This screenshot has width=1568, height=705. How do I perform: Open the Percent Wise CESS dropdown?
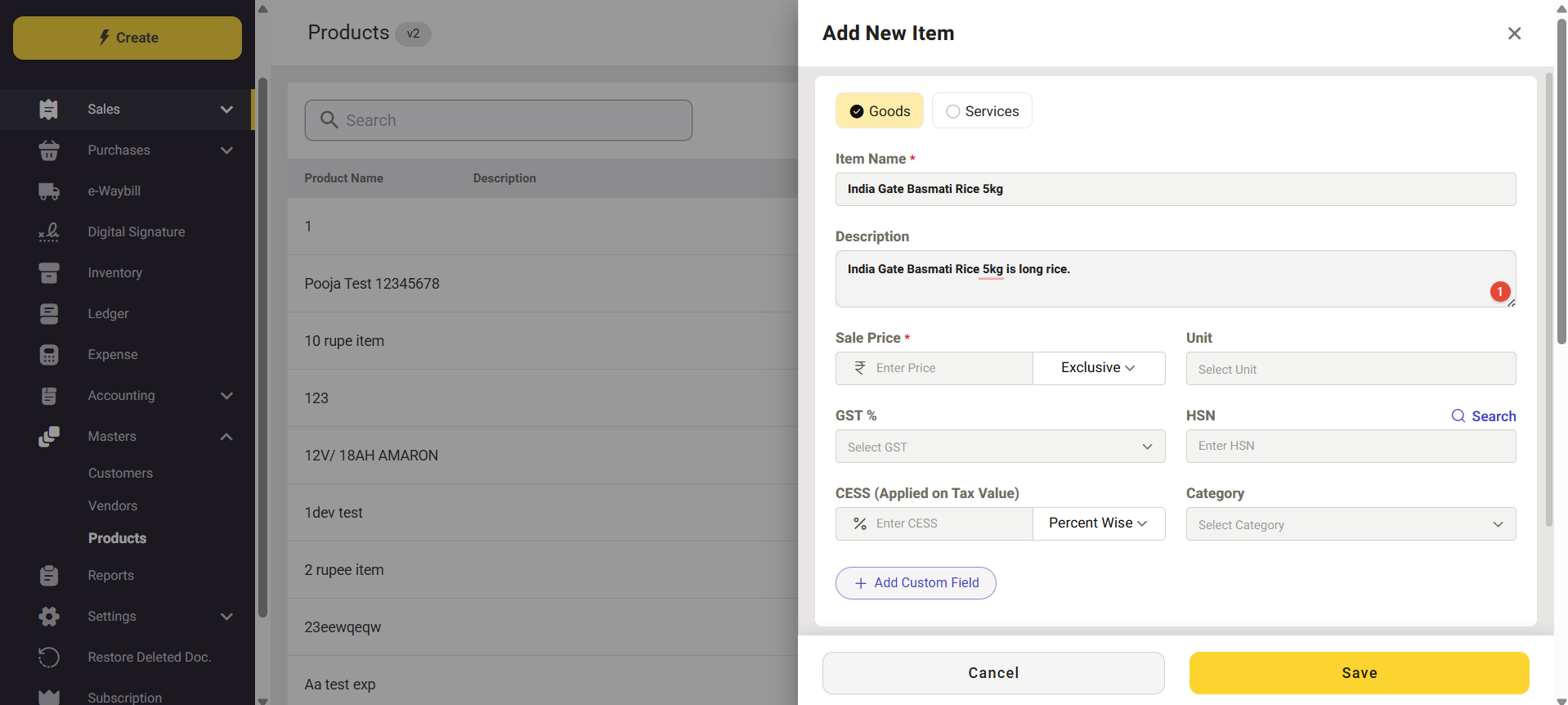[1098, 523]
